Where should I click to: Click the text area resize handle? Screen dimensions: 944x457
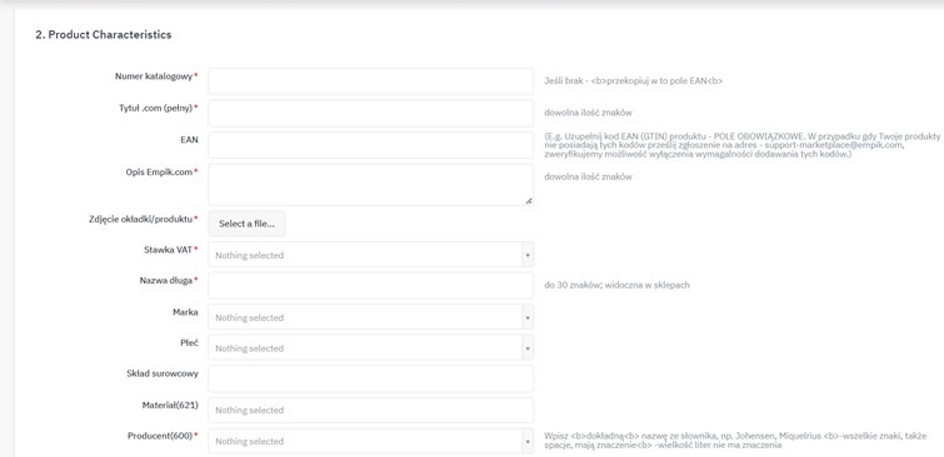click(528, 201)
